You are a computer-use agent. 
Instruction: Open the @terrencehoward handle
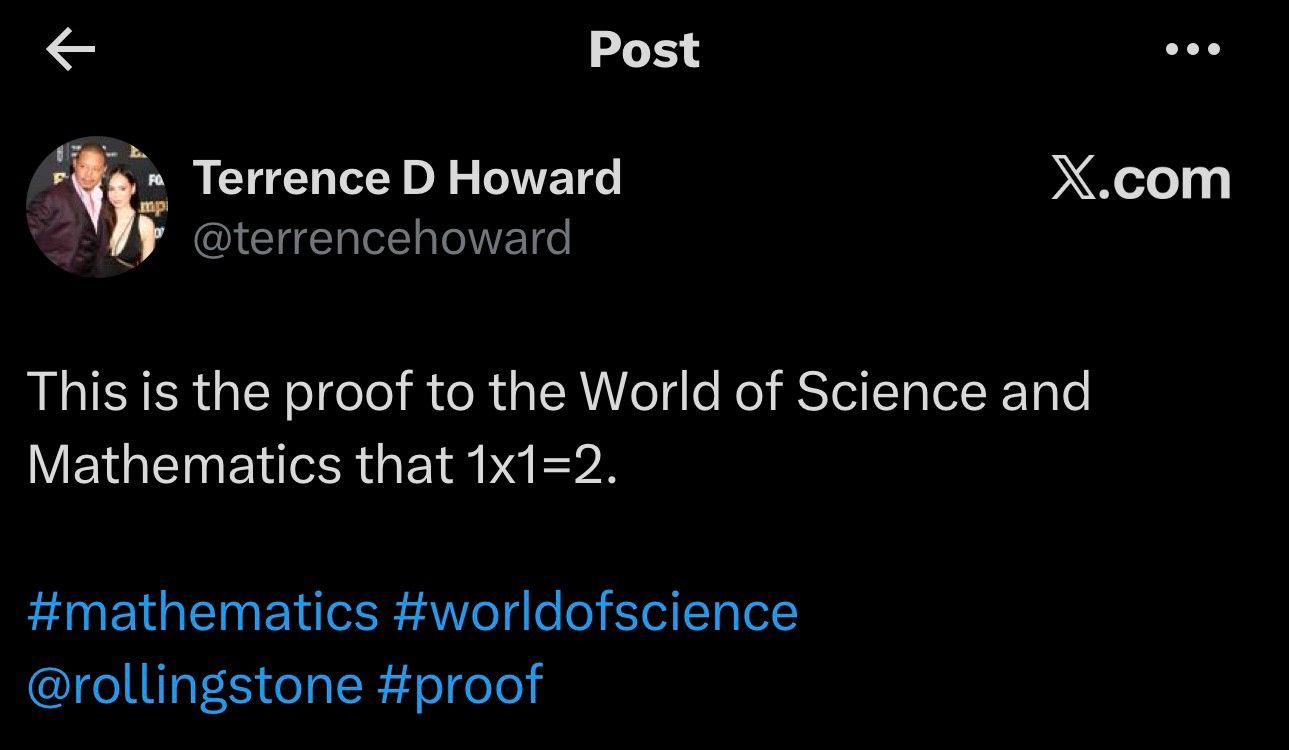pyautogui.click(x=382, y=239)
